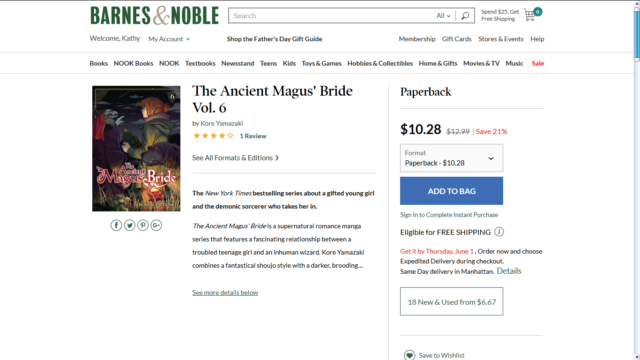Open the All search category dropdown
Viewport: 640px width, 360px height.
click(x=443, y=16)
